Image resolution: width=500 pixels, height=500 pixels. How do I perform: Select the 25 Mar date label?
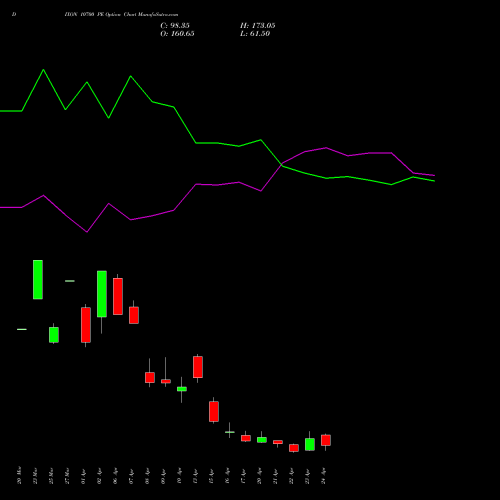(x=51, y=475)
